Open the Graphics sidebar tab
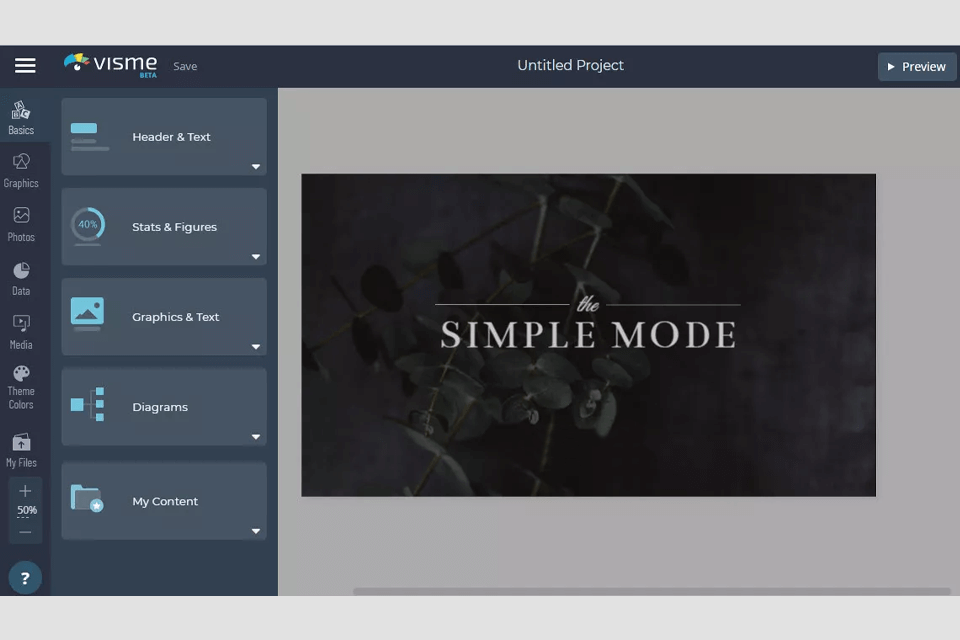Screen dimensions: 960x640 [x=21, y=171]
